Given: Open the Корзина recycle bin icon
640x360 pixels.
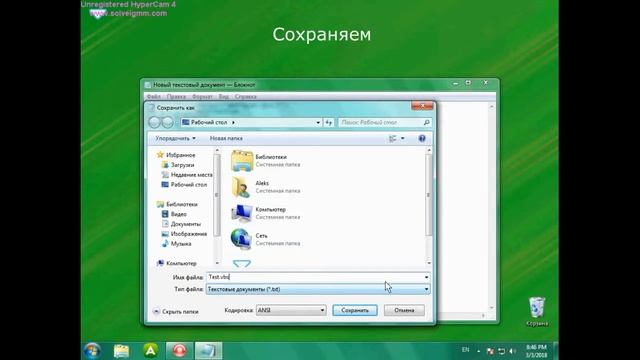Looking at the screenshot, I should pos(537,311).
